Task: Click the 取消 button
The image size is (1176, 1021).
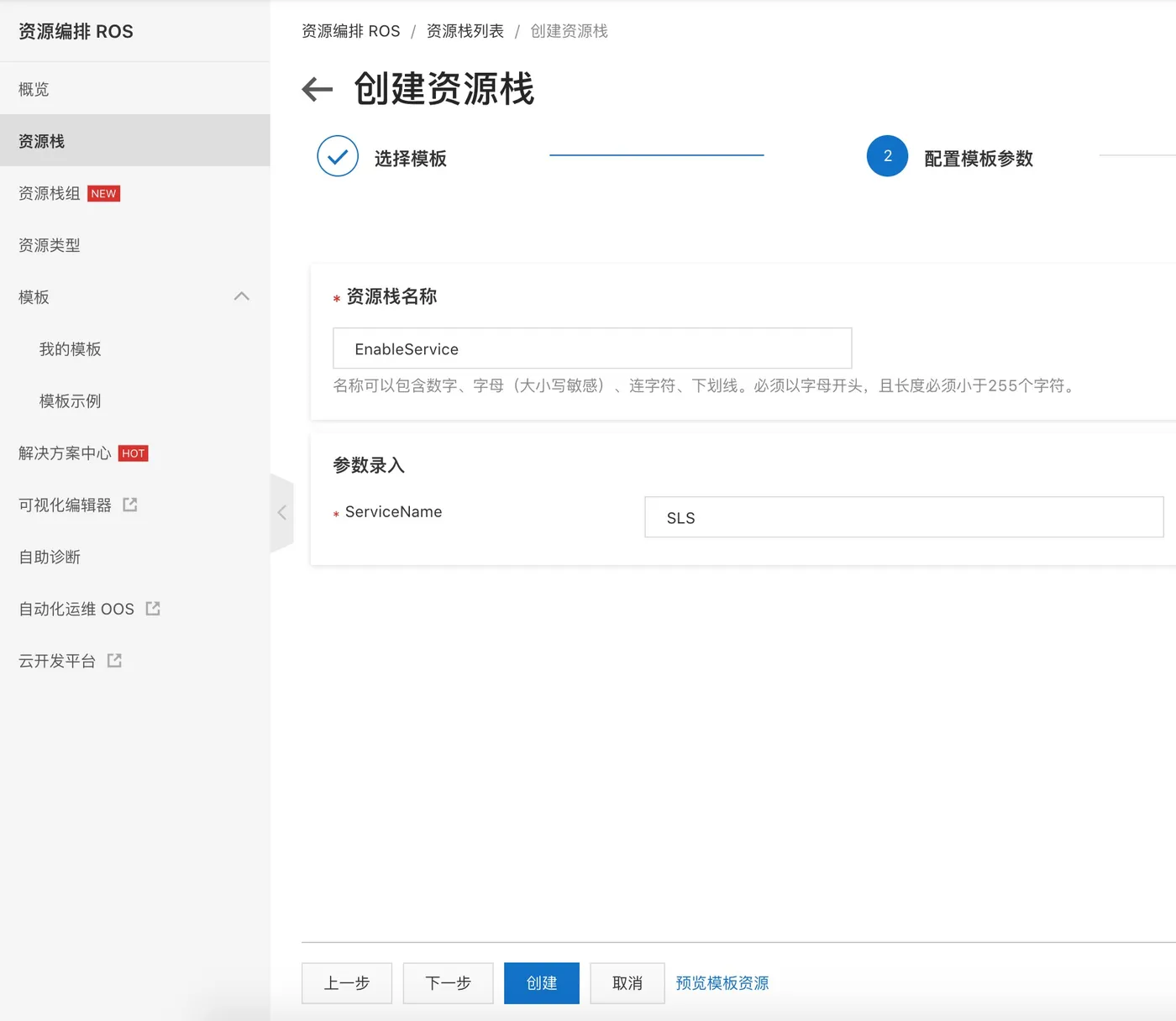Action: 627,983
